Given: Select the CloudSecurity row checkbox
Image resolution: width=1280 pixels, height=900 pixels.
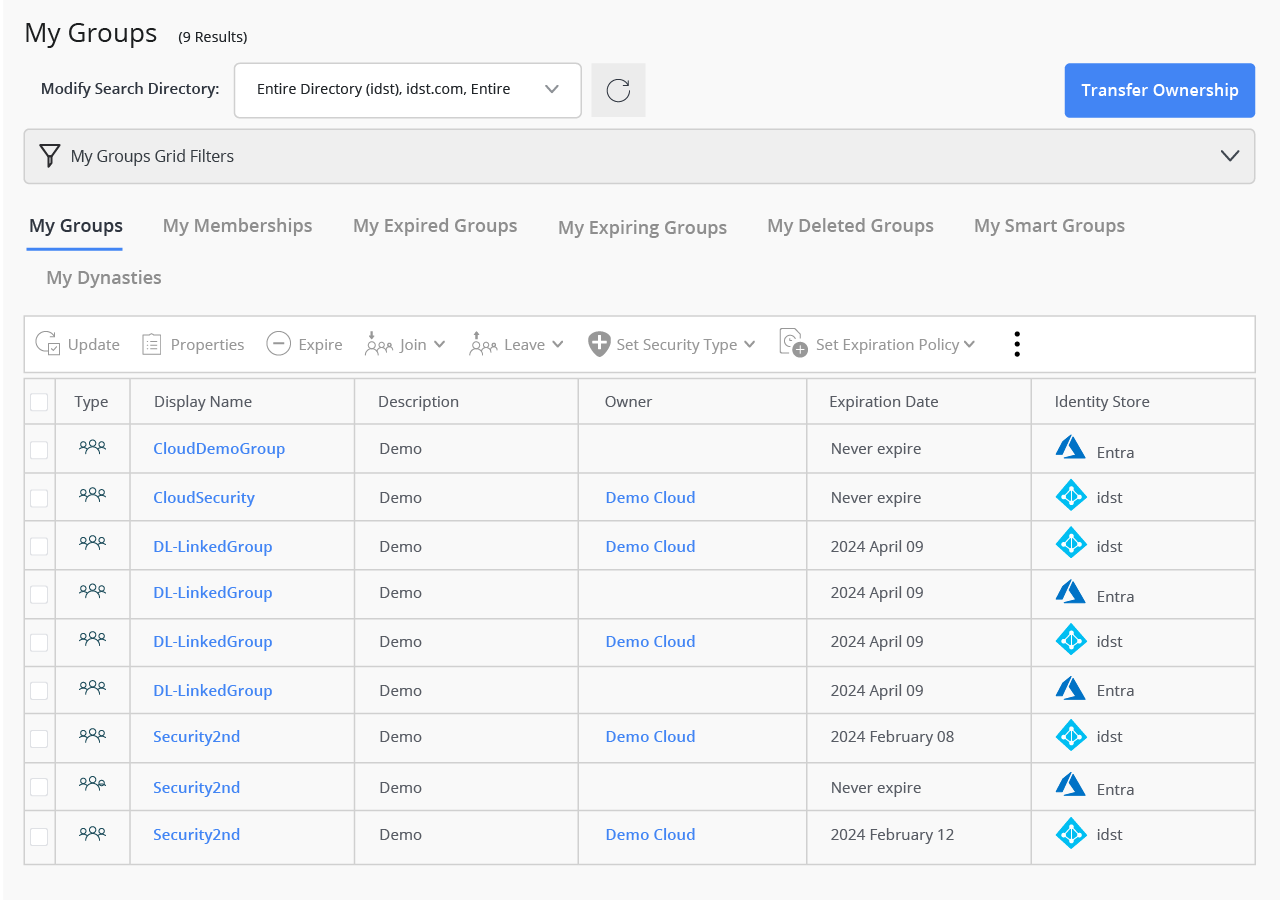Looking at the screenshot, I should point(39,498).
